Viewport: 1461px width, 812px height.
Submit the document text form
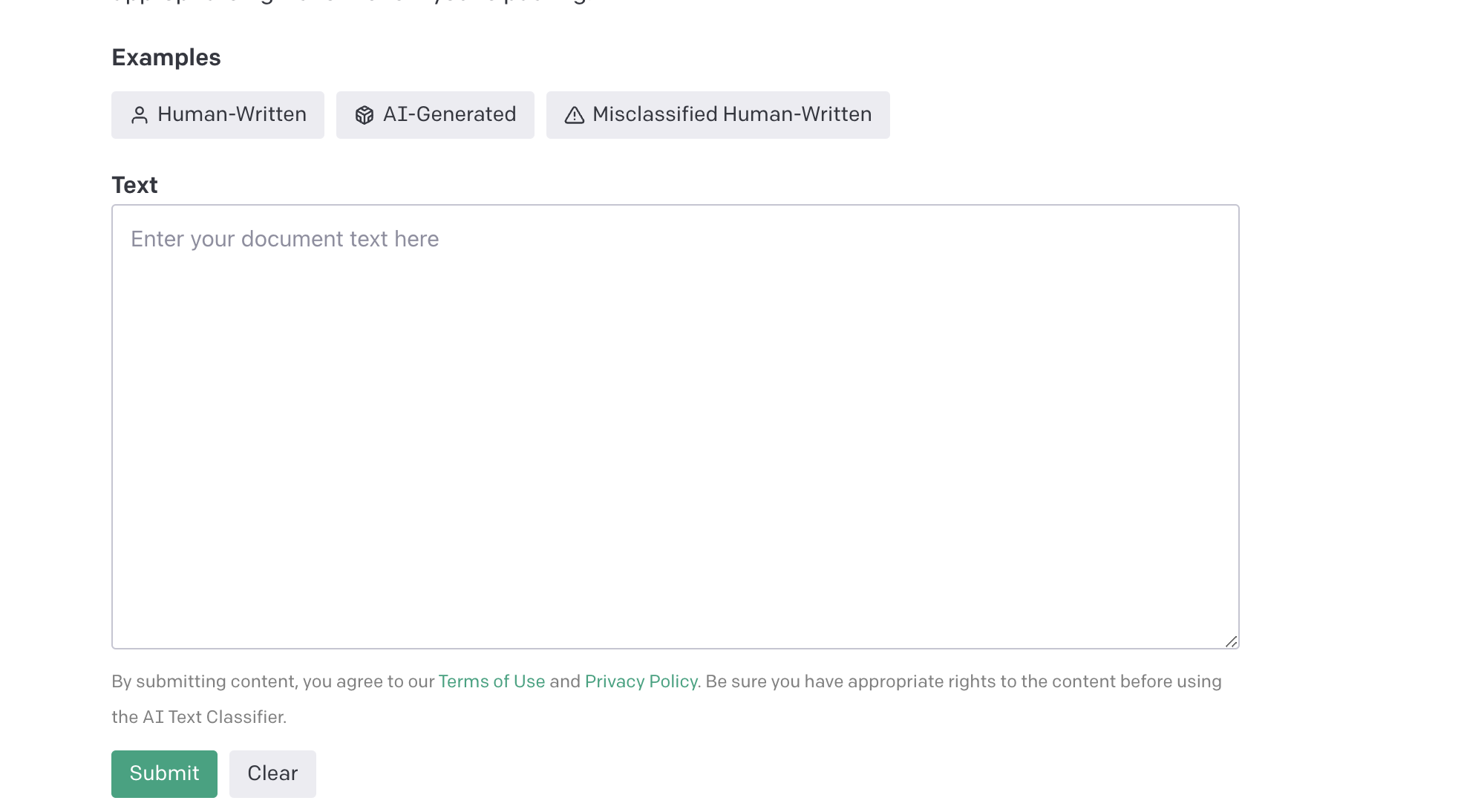point(164,773)
